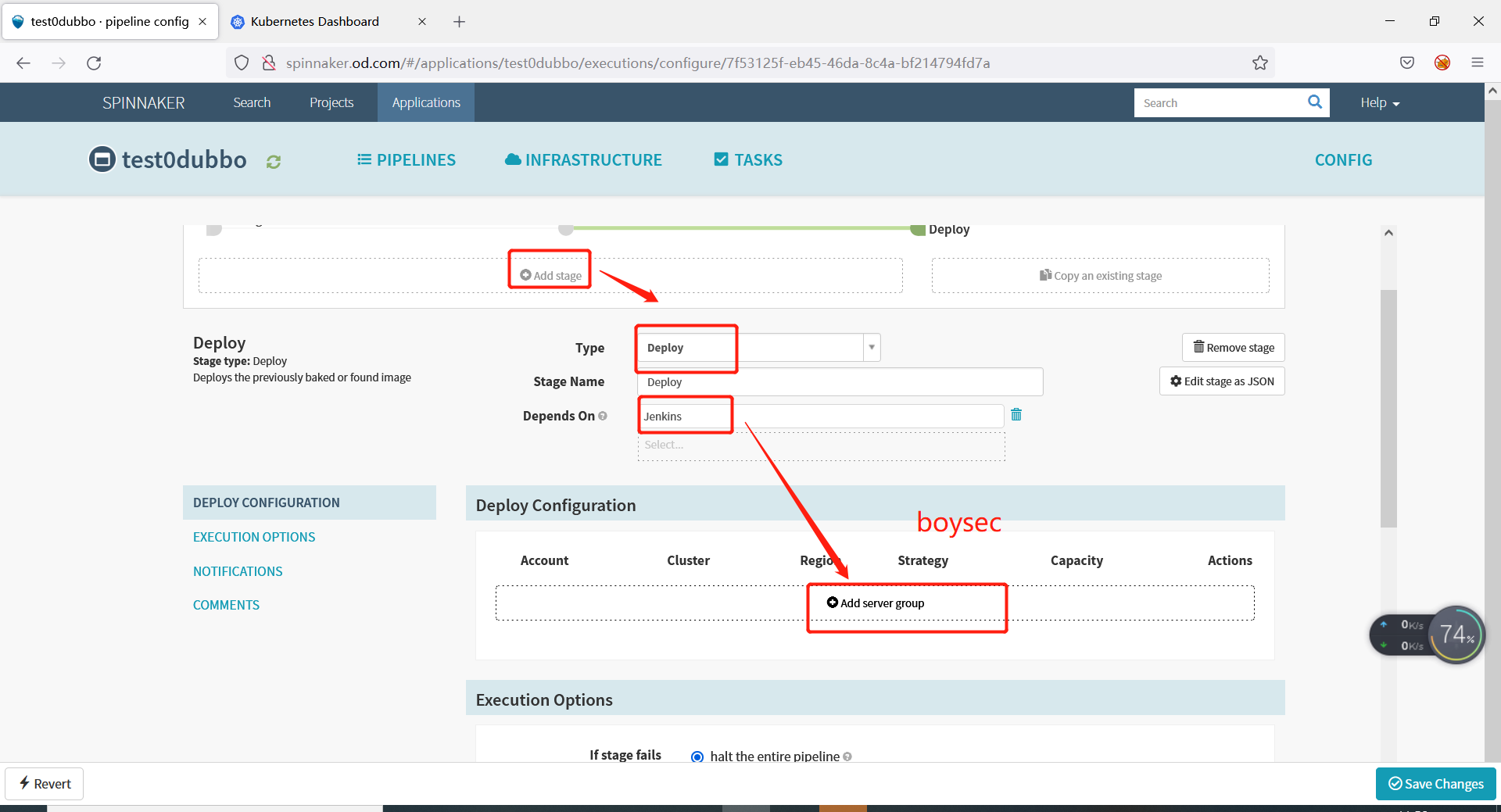Click the insecure connection lock icon
1501x812 pixels.
pyautogui.click(x=269, y=63)
